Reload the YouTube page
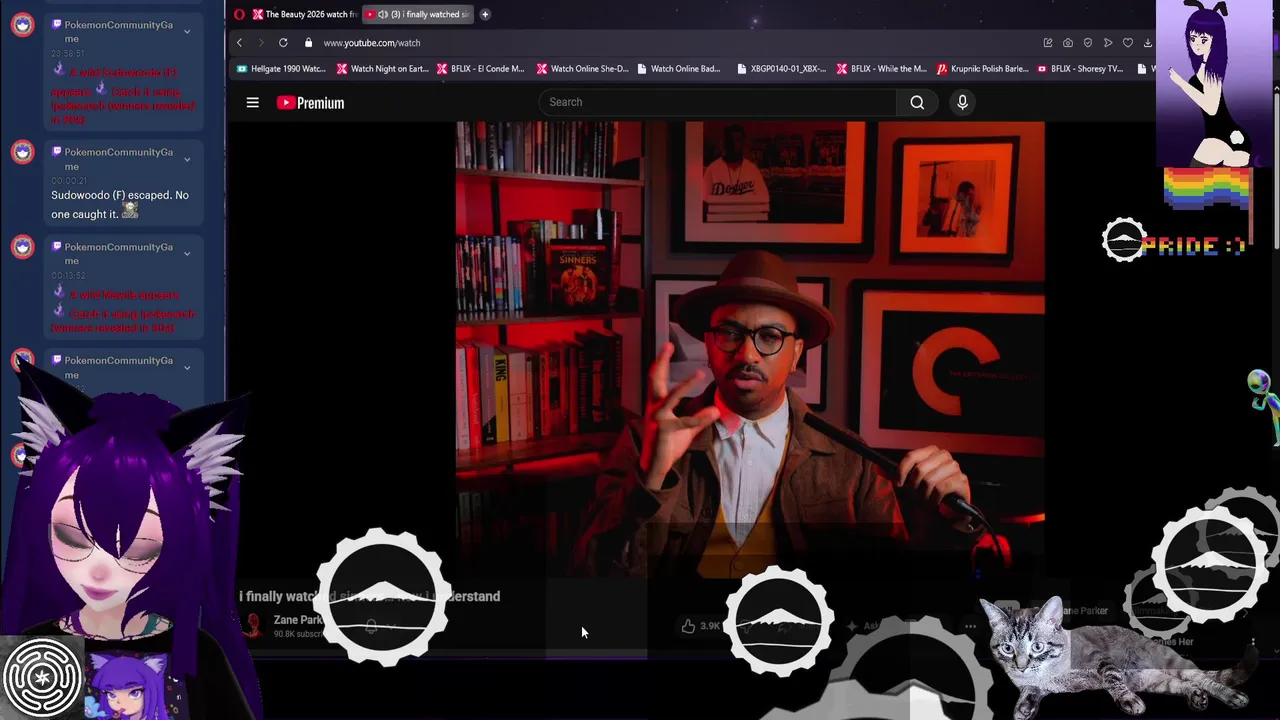 pyautogui.click(x=283, y=43)
